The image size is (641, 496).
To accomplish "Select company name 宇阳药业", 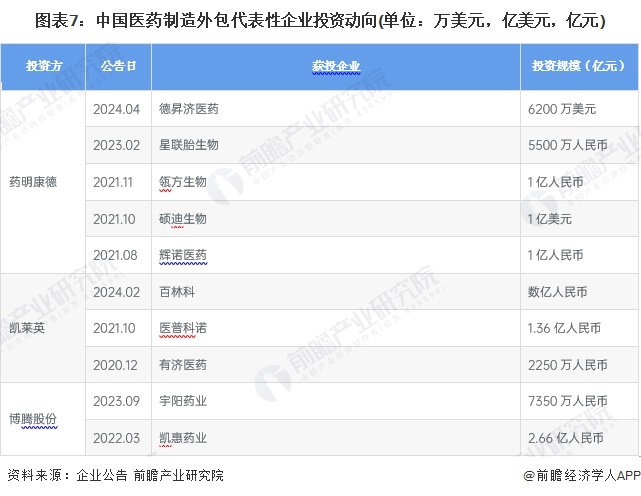I will coord(183,401).
